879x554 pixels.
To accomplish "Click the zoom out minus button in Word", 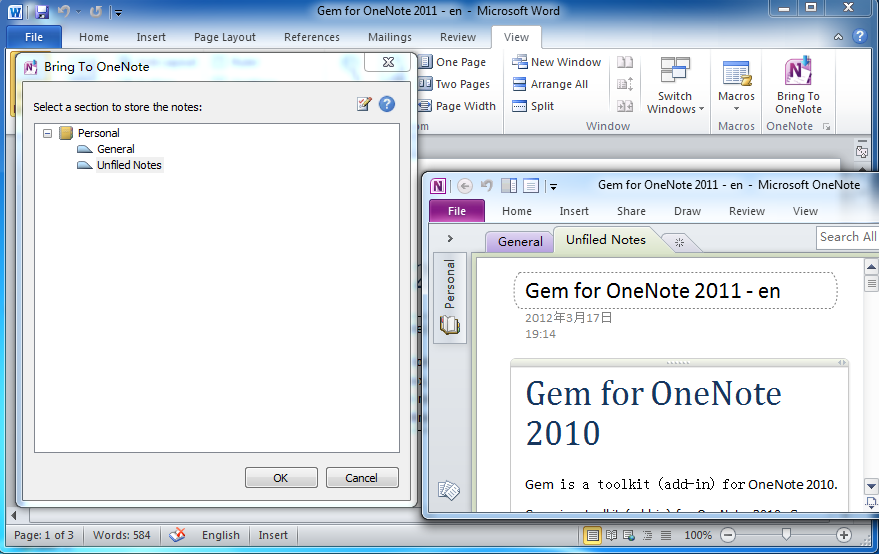I will pyautogui.click(x=728, y=535).
